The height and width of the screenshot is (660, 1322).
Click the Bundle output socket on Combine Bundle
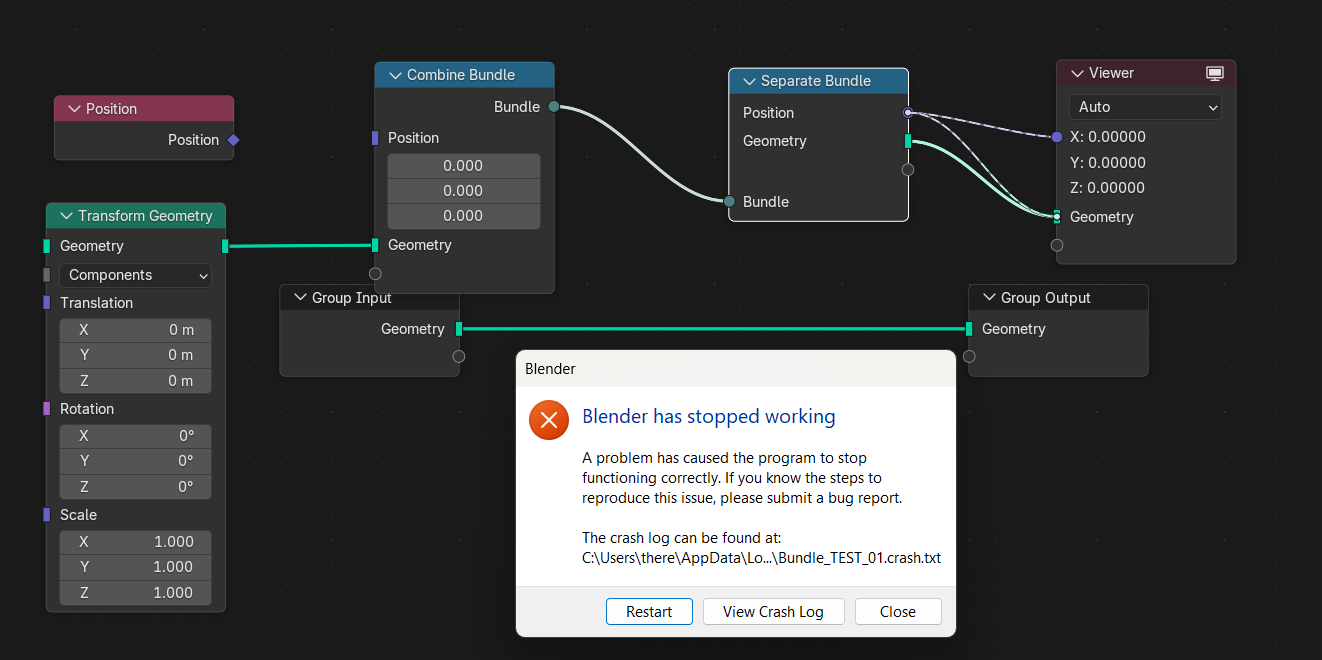point(554,107)
